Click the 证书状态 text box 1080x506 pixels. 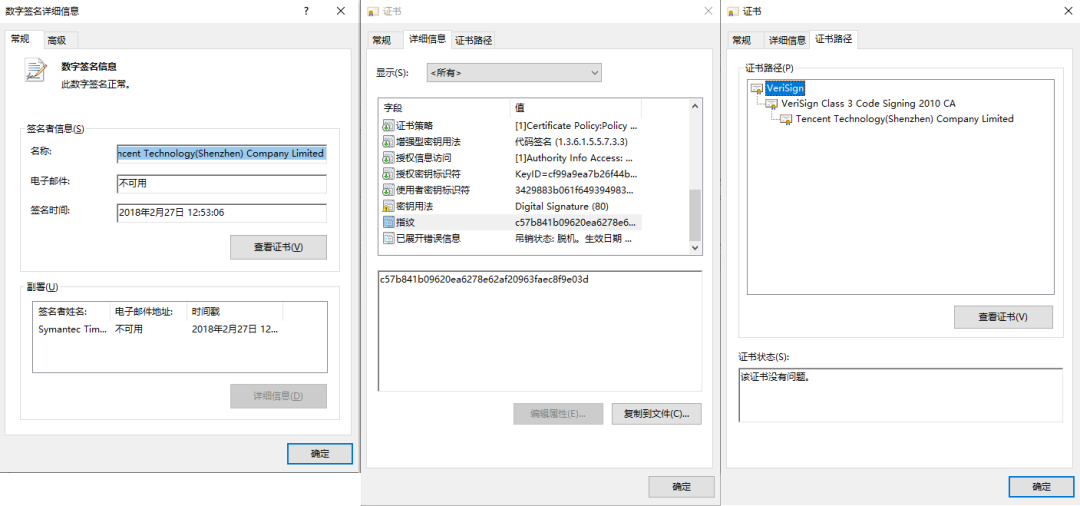coord(900,394)
